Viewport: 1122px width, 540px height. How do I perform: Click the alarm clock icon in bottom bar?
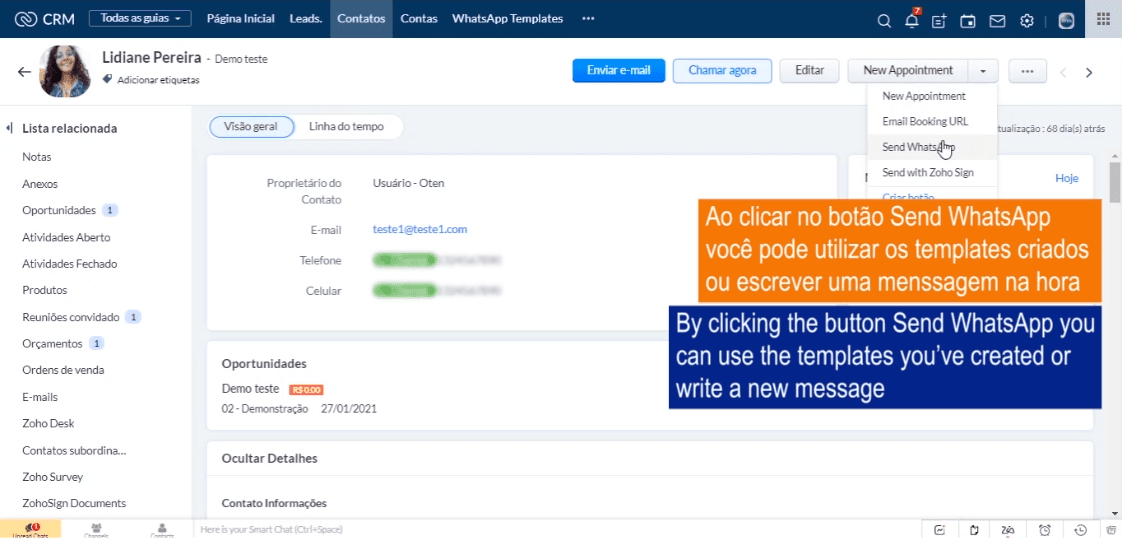(1044, 529)
